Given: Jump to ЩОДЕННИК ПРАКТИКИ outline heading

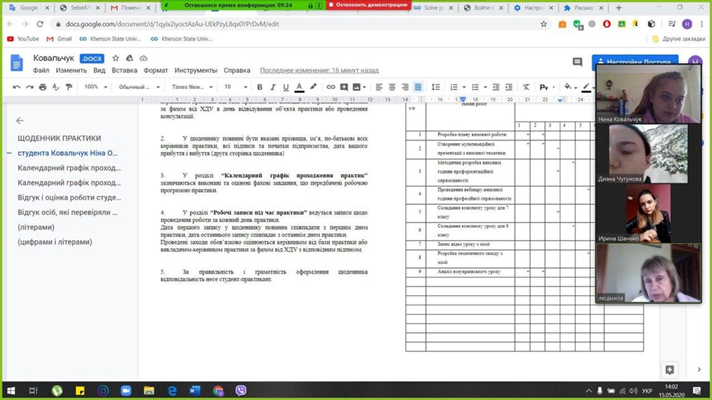Looking at the screenshot, I should tap(59, 138).
